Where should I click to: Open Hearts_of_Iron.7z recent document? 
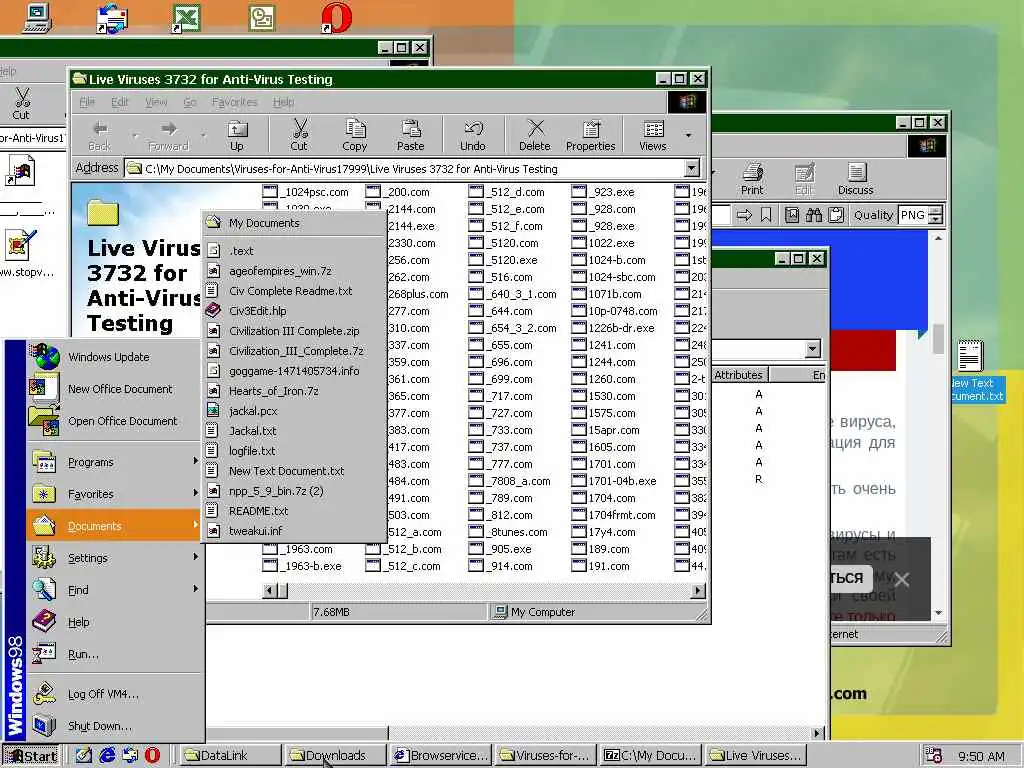pos(294,391)
